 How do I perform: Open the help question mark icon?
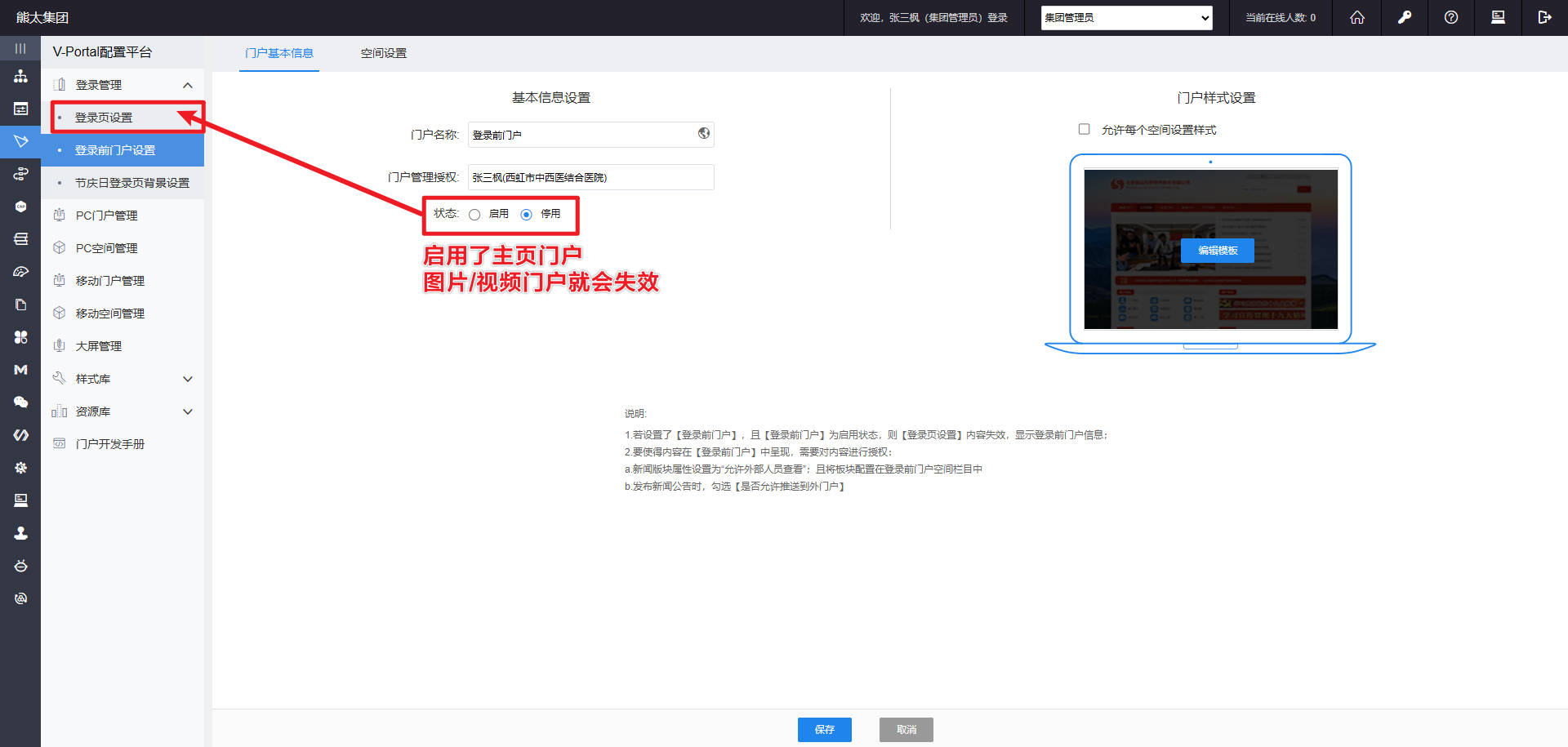1451,17
